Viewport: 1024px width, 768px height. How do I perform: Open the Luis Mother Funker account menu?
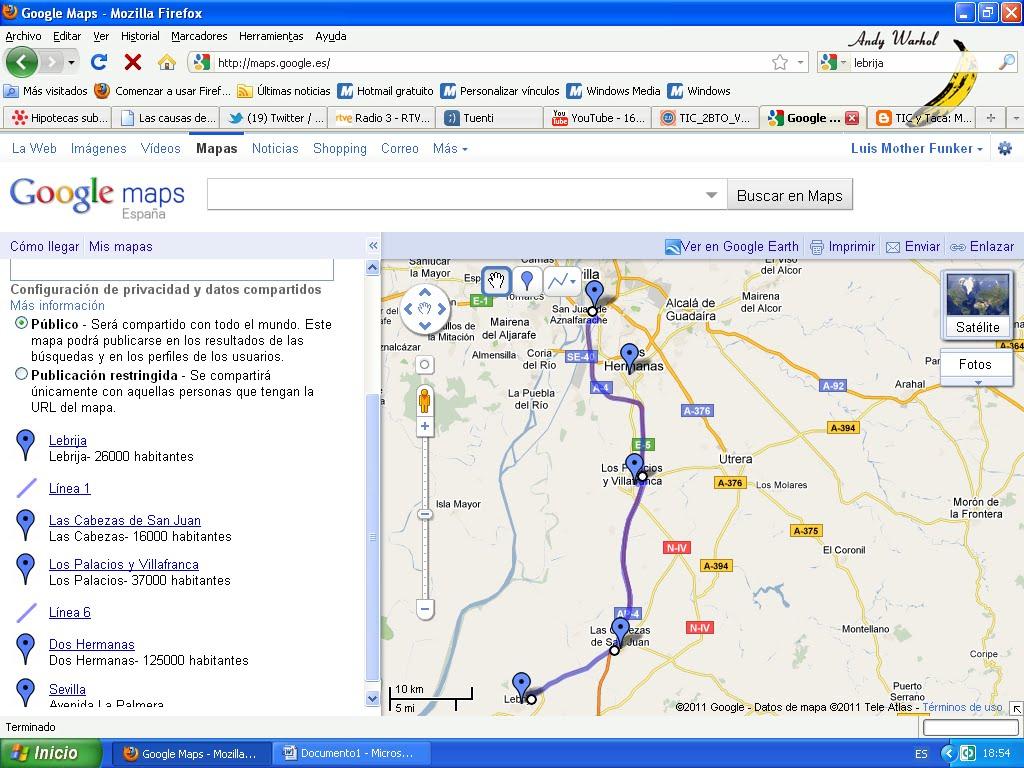coord(916,148)
